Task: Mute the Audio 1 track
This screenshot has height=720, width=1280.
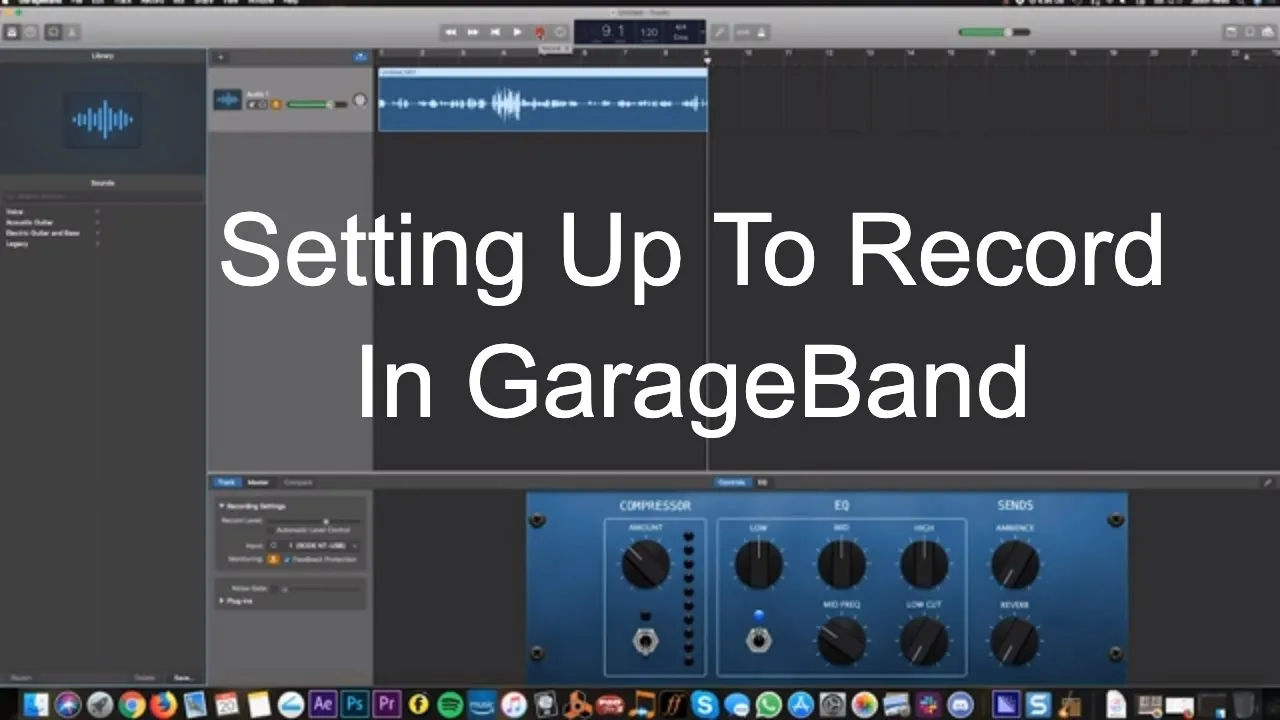Action: coord(251,104)
